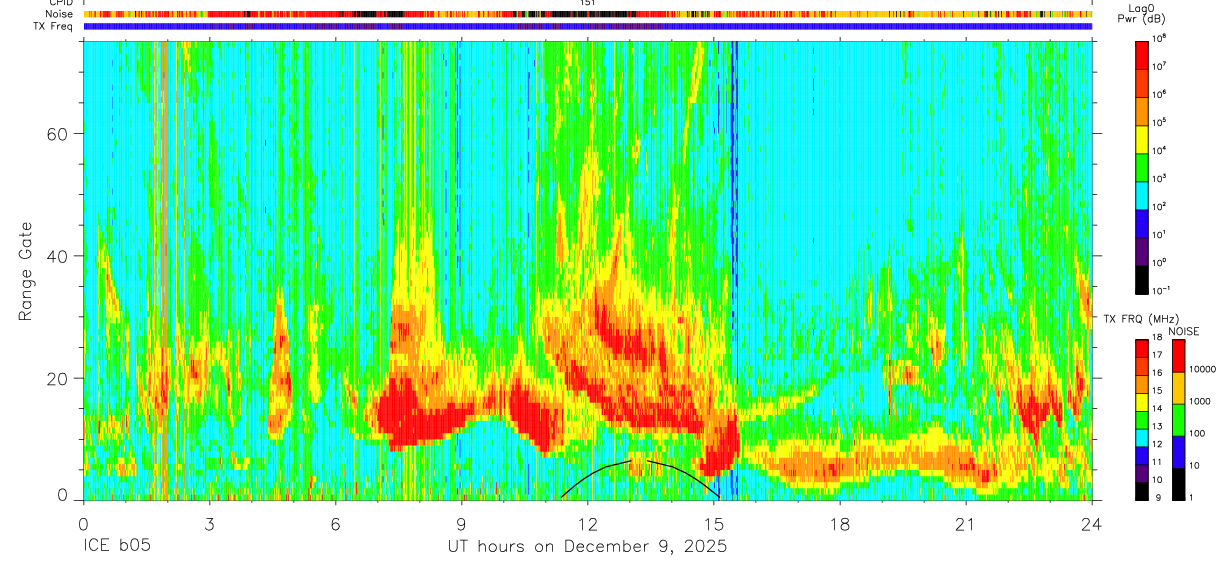
Task: Click the 'ICE b05' radar label
Action: click(116, 547)
